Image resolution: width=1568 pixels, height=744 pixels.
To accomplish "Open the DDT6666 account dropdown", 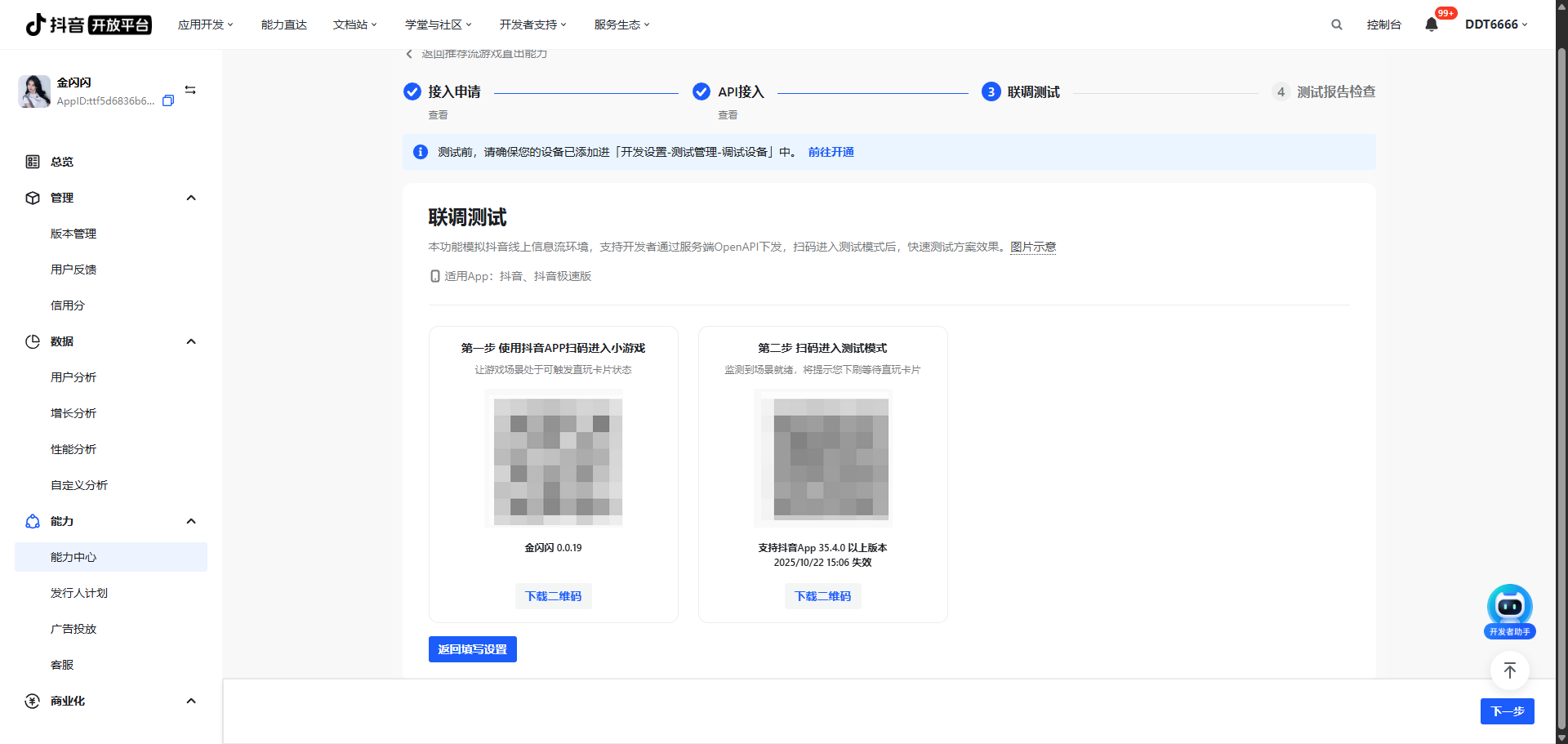I will coord(1495,25).
